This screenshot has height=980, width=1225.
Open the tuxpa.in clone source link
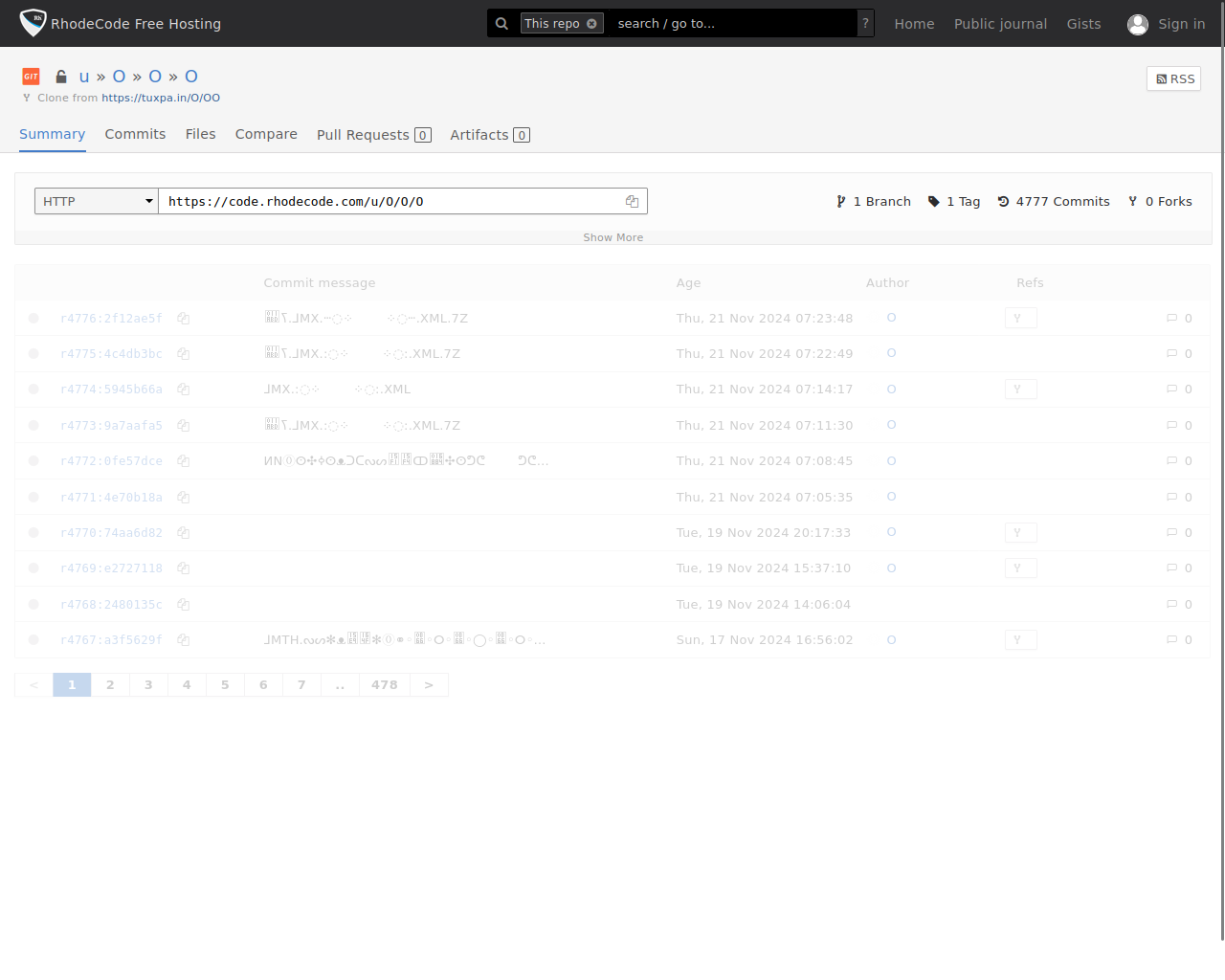[161, 98]
